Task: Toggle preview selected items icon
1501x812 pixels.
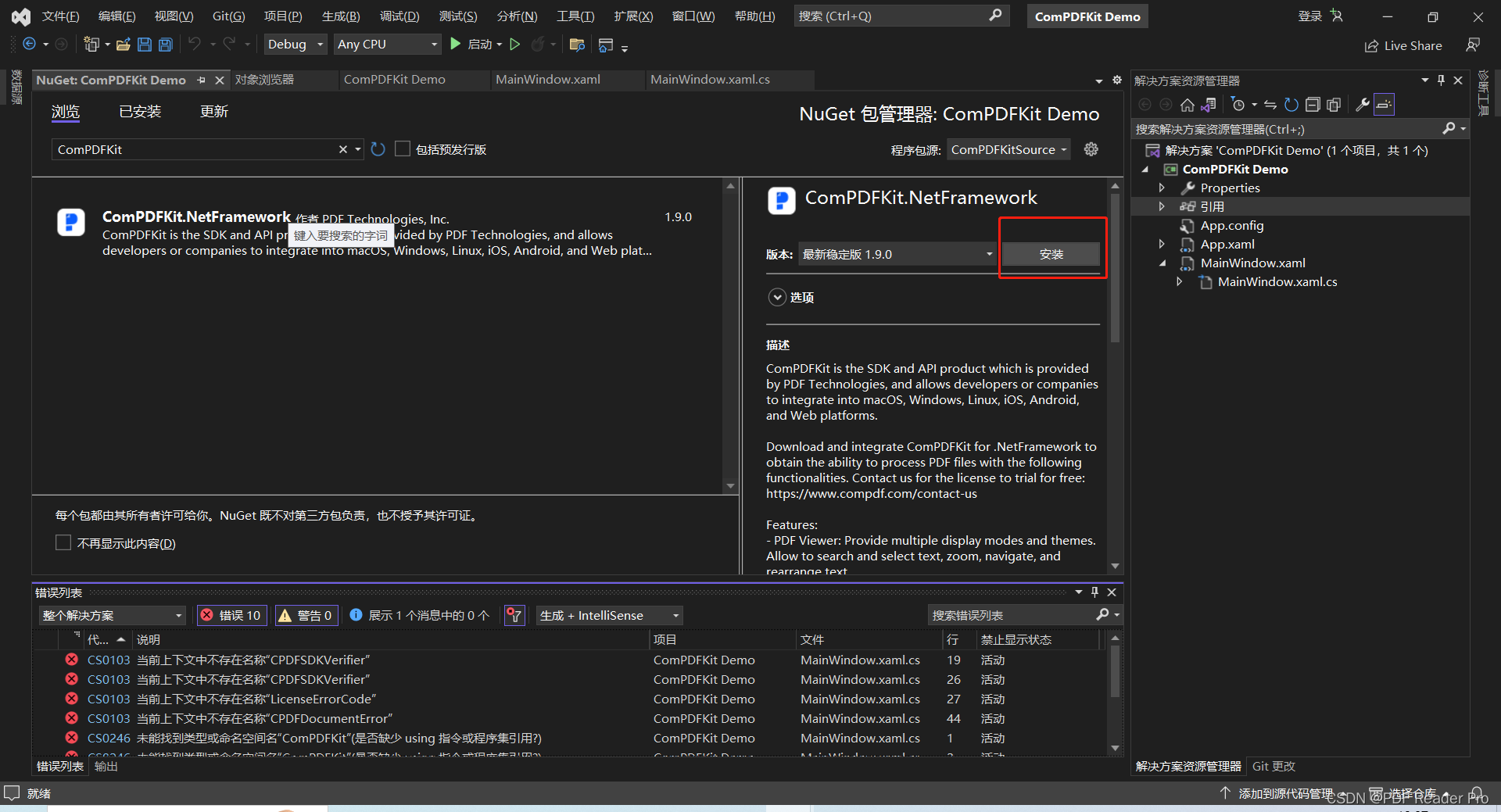Action: (x=1384, y=105)
